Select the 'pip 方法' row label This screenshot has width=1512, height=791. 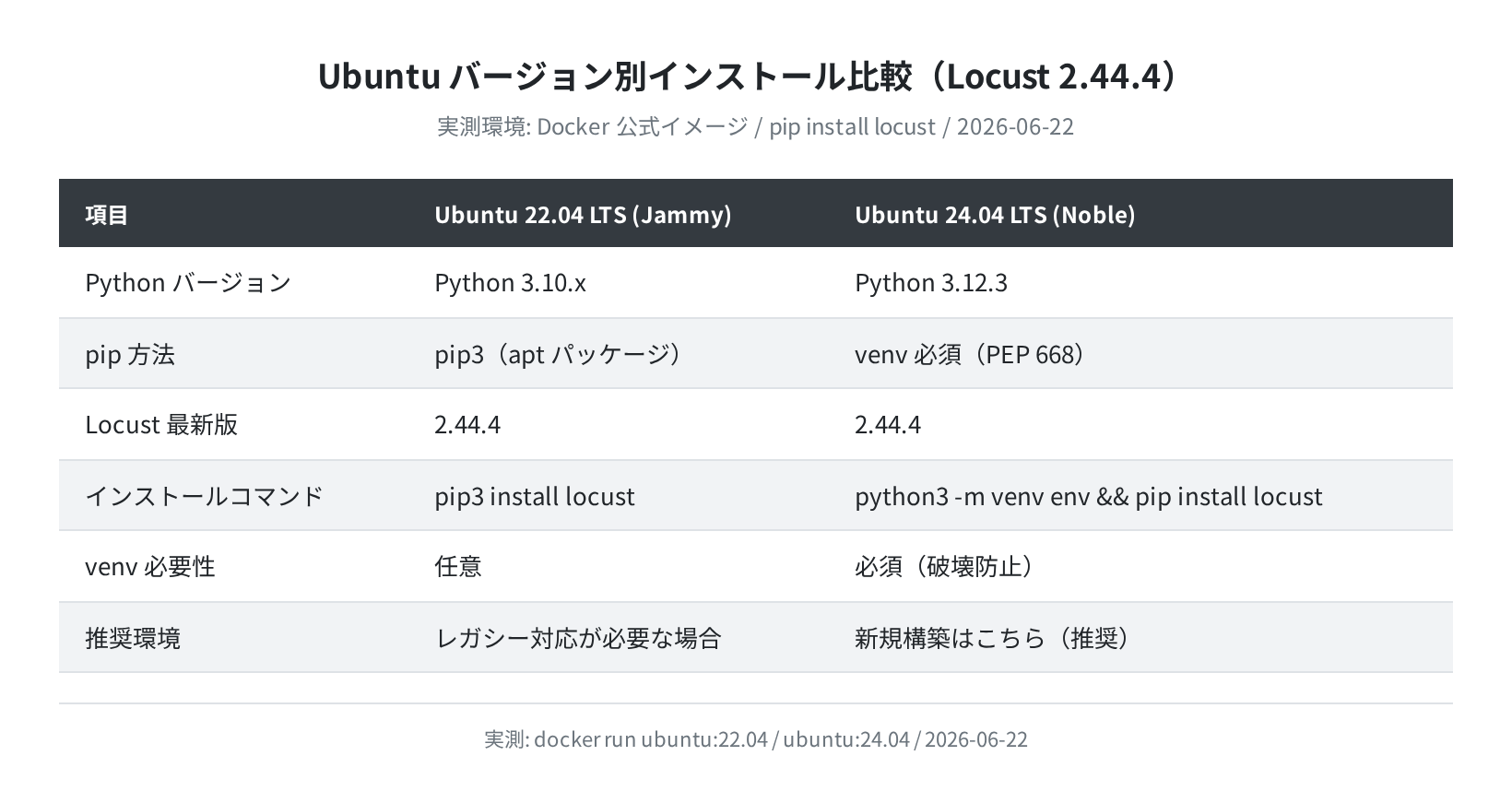[x=130, y=354]
